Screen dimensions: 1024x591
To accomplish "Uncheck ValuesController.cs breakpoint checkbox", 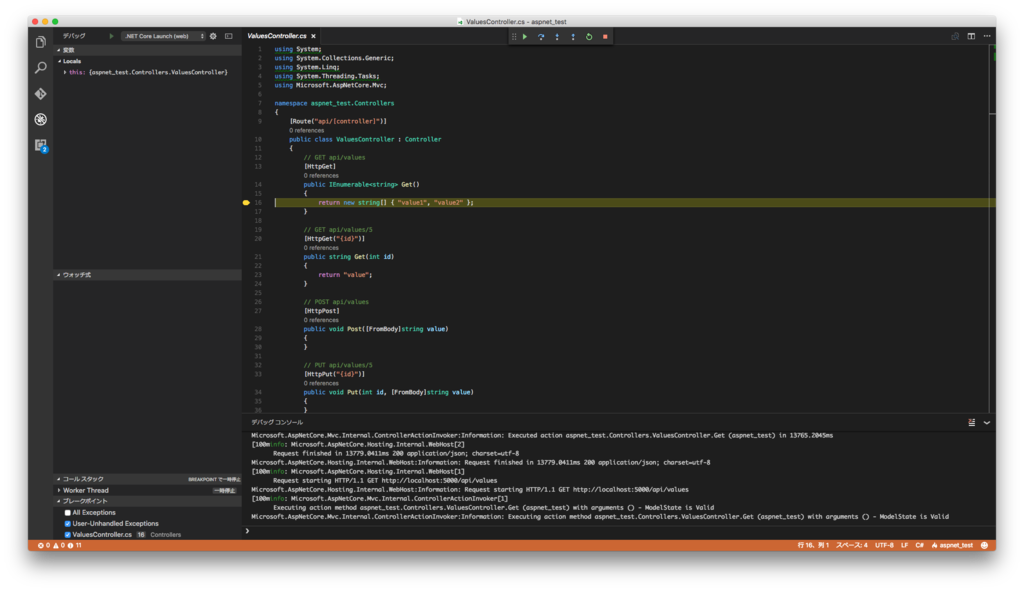I will pyautogui.click(x=67, y=535).
